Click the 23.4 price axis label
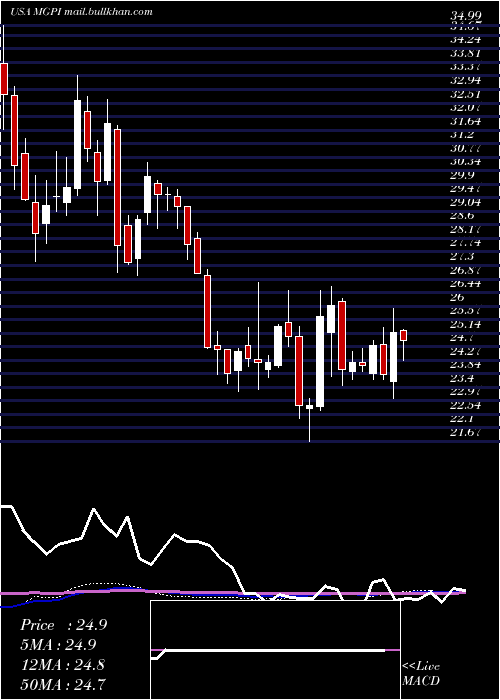 (x=461, y=379)
